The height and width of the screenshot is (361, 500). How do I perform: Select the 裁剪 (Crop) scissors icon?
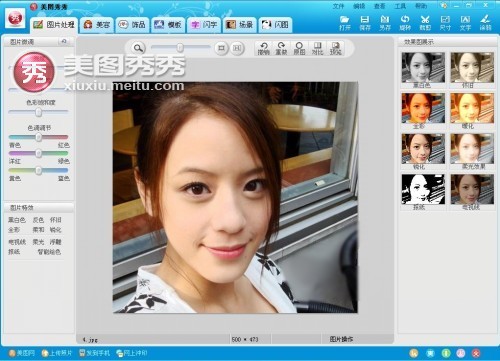(425, 23)
